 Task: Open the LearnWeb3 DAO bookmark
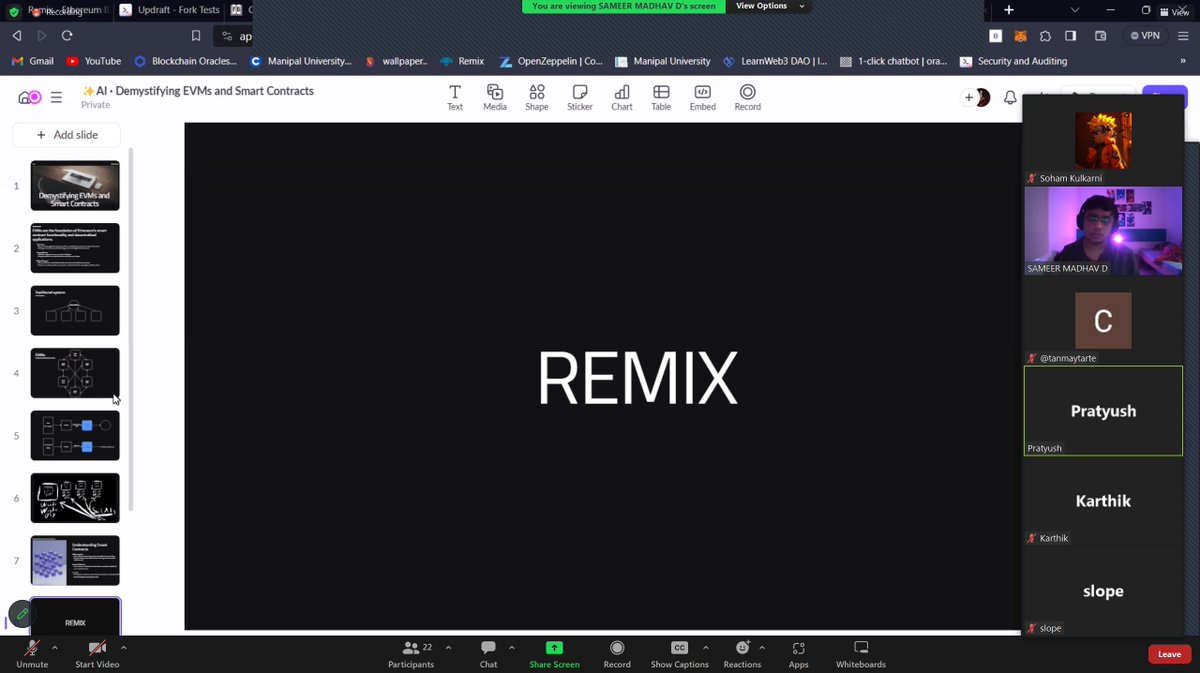click(775, 61)
